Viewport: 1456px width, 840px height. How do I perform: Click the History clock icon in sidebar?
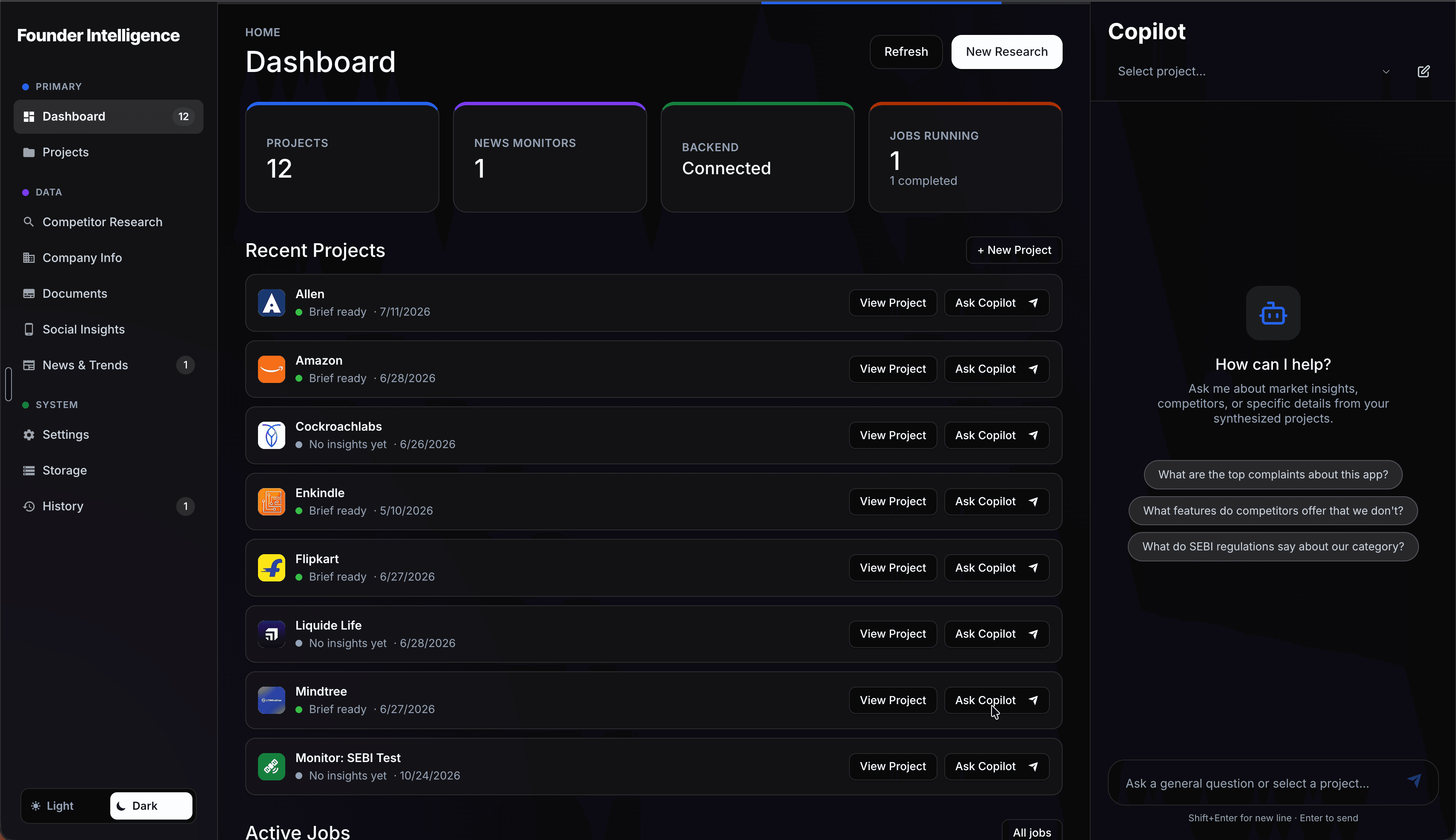click(x=28, y=506)
